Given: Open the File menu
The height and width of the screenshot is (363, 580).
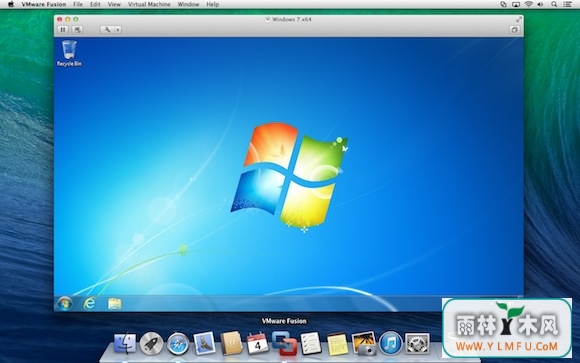Looking at the screenshot, I should tap(78, 4).
